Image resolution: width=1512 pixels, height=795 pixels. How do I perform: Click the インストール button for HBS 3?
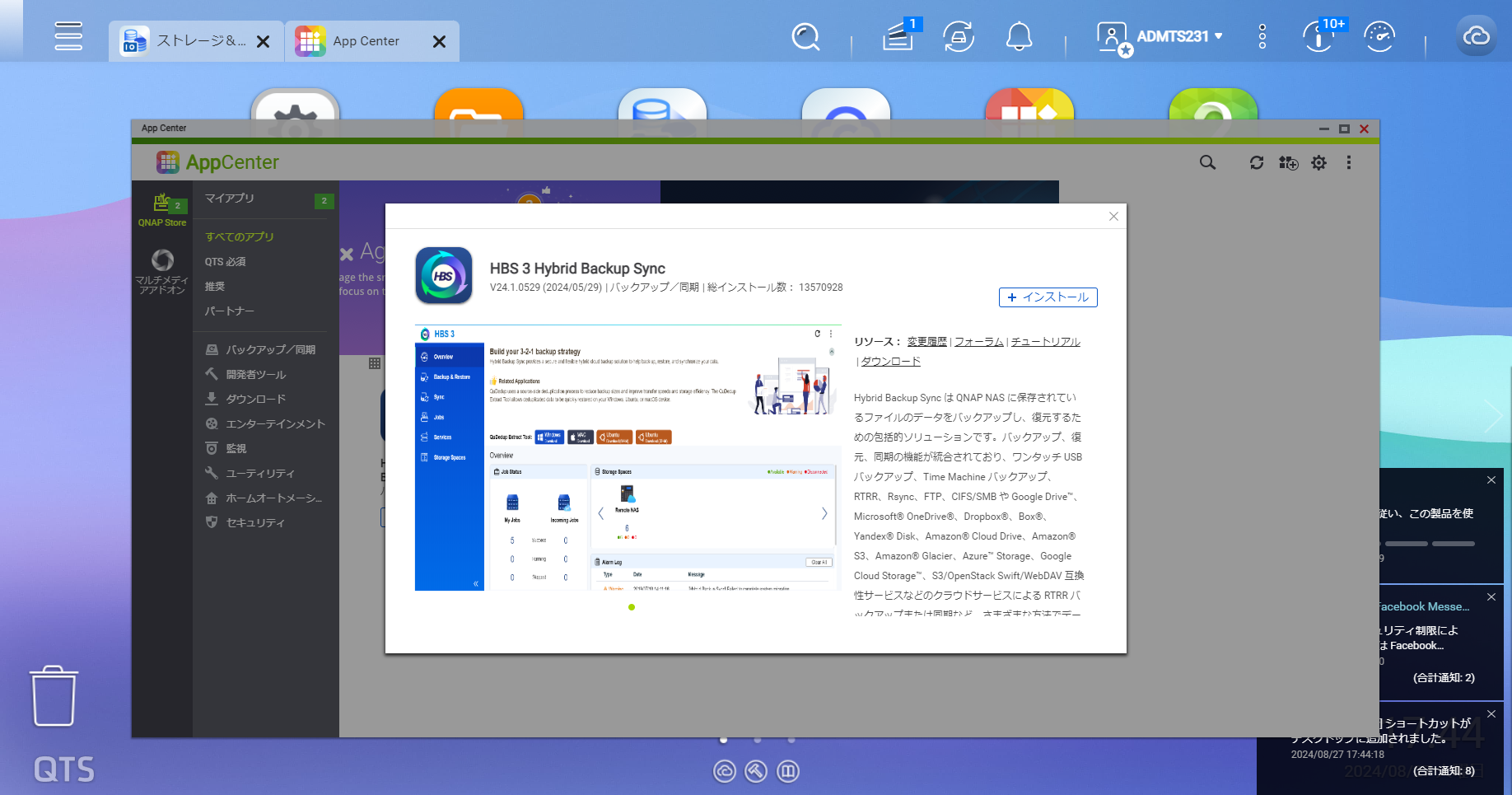tap(1048, 297)
